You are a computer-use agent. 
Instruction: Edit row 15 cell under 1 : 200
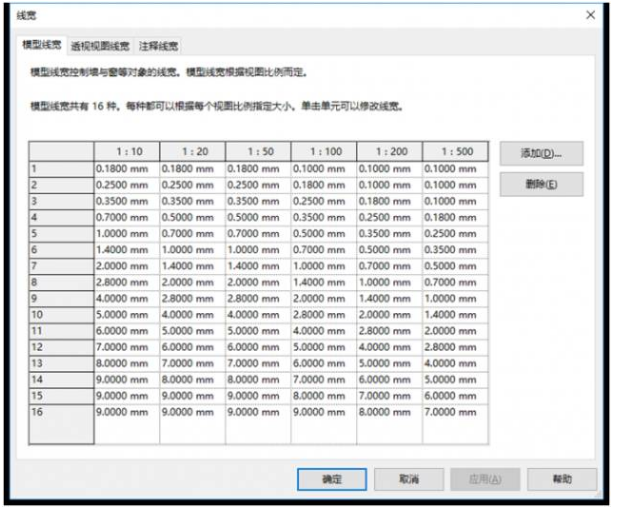pyautogui.click(x=390, y=396)
